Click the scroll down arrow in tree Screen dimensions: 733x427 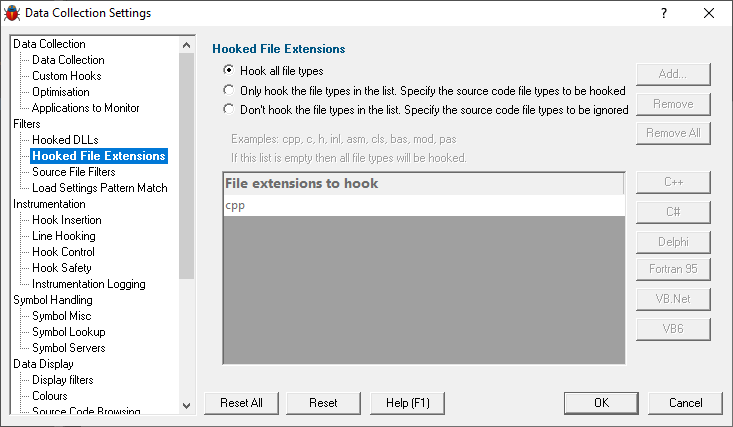[x=187, y=405]
